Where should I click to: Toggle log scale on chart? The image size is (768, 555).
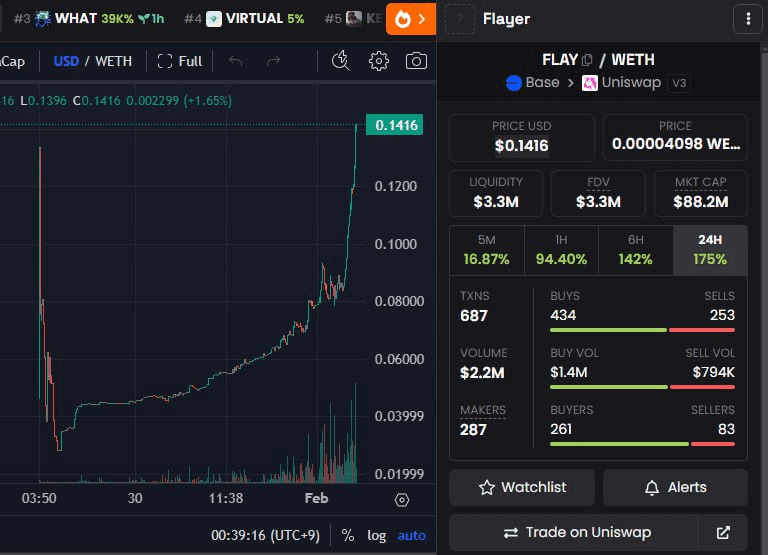pyautogui.click(x=377, y=535)
